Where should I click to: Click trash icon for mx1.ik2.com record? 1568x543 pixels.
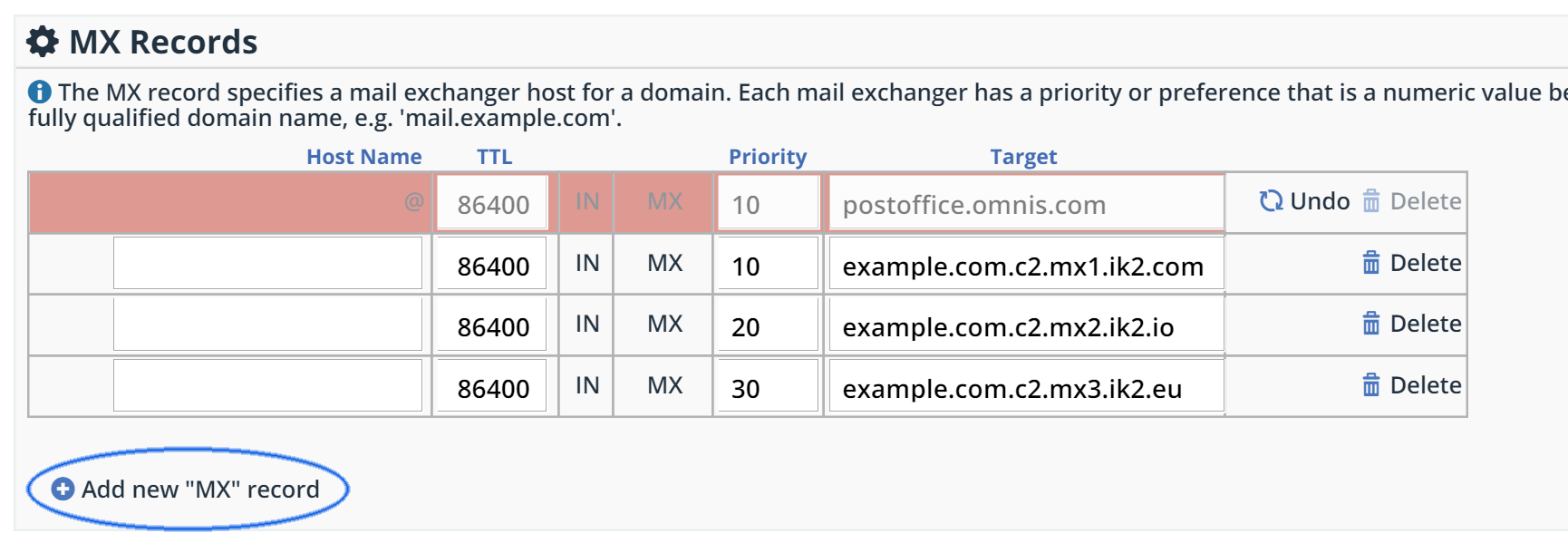click(1371, 263)
